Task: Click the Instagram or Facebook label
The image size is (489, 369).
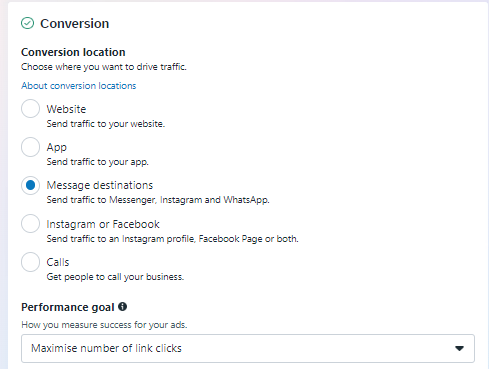Action: coord(103,224)
